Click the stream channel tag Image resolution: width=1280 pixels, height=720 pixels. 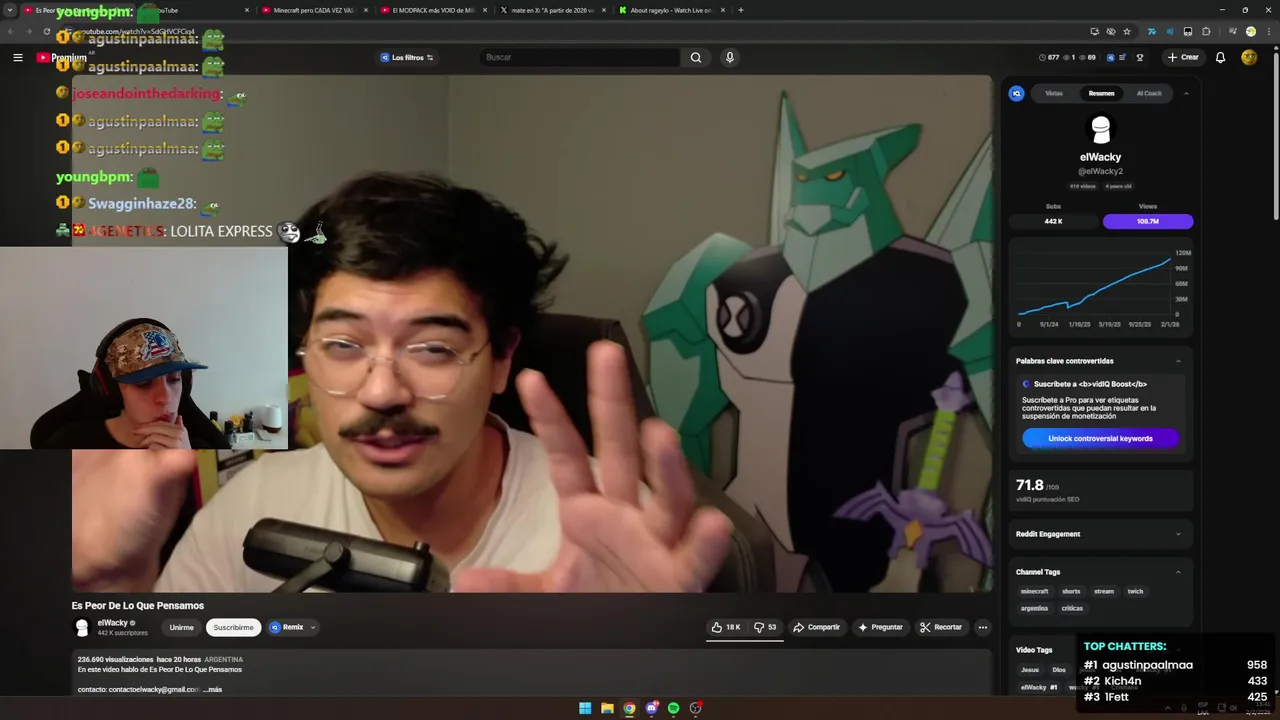[1104, 591]
